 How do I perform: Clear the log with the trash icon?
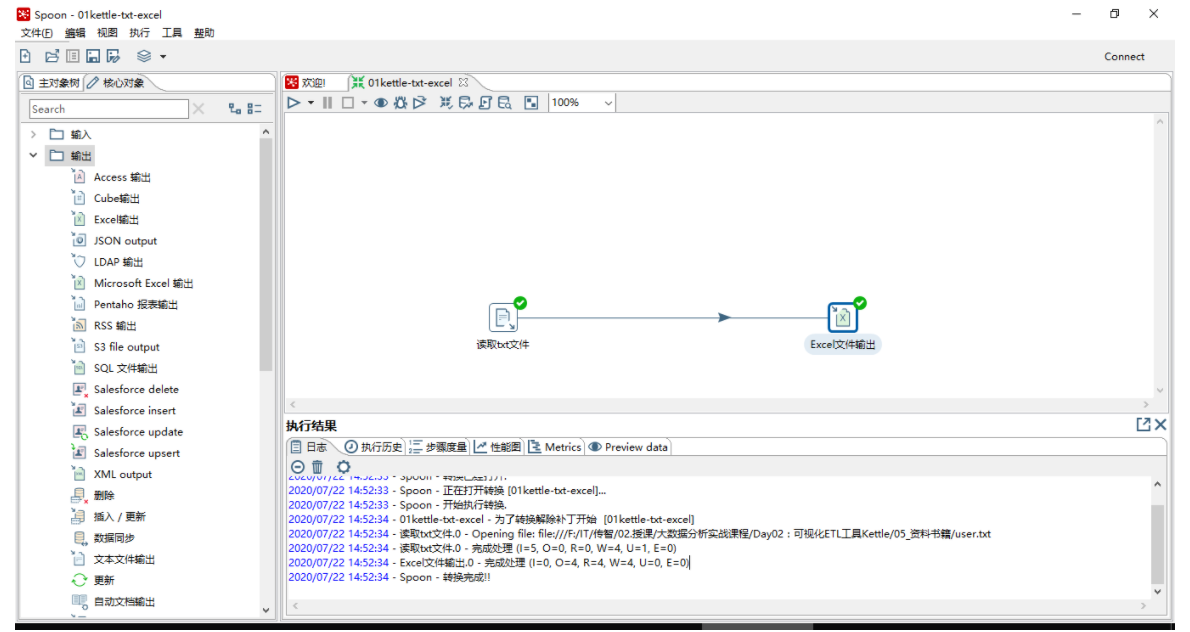click(317, 467)
